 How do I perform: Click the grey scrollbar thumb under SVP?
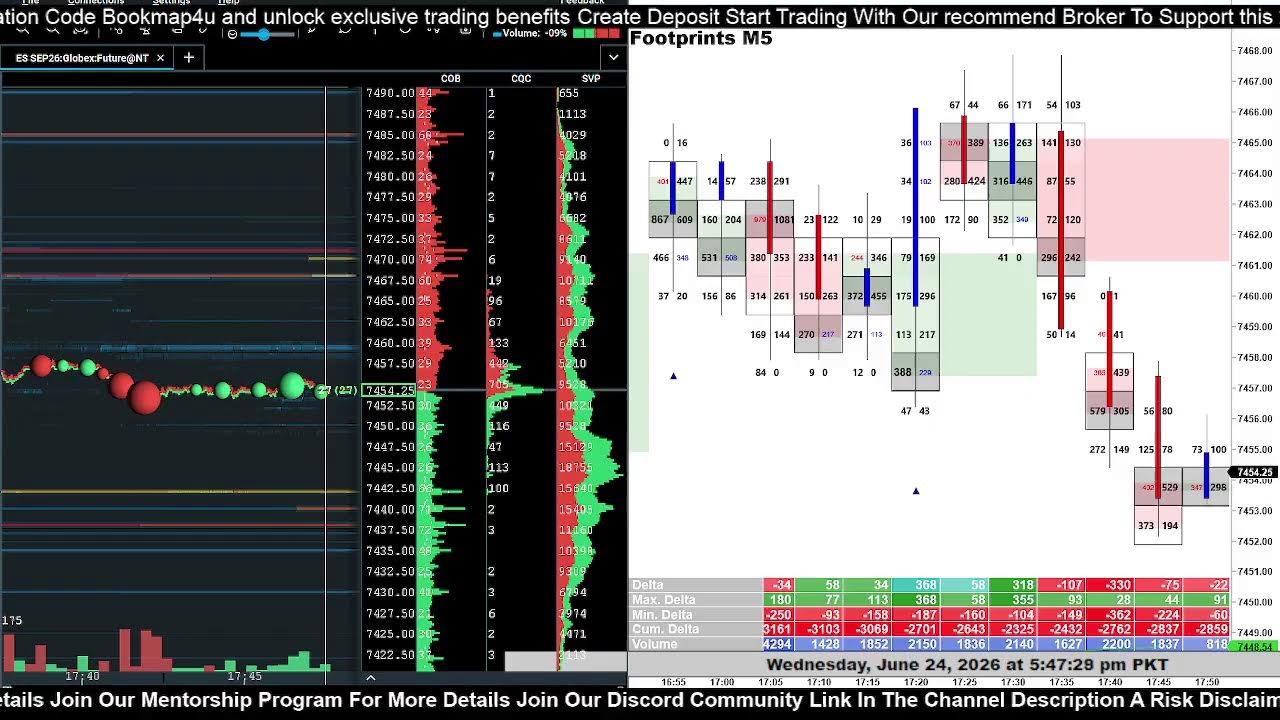(x=565, y=662)
